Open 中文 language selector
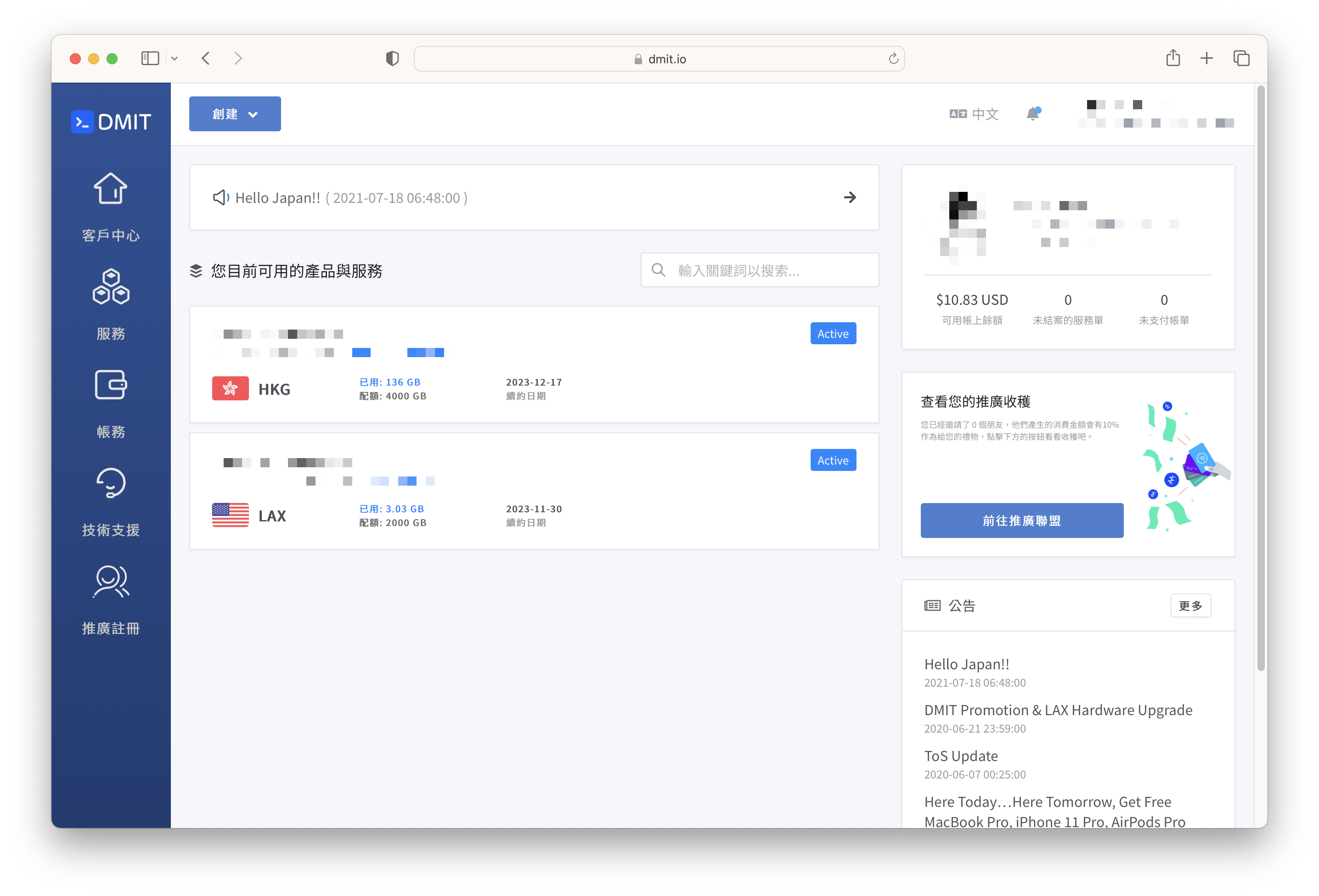Image resolution: width=1319 pixels, height=896 pixels. [974, 114]
